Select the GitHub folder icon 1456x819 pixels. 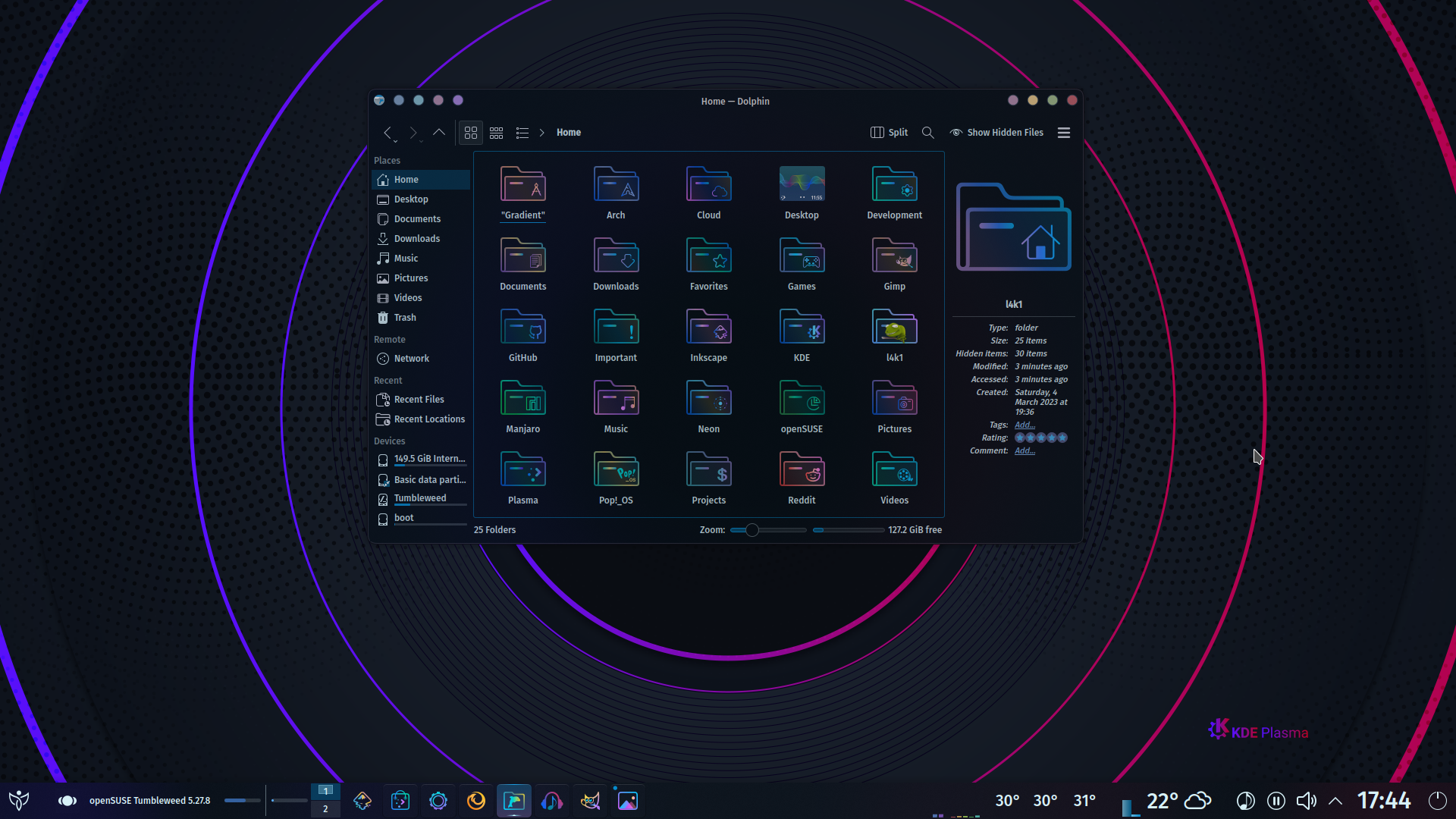click(x=523, y=327)
